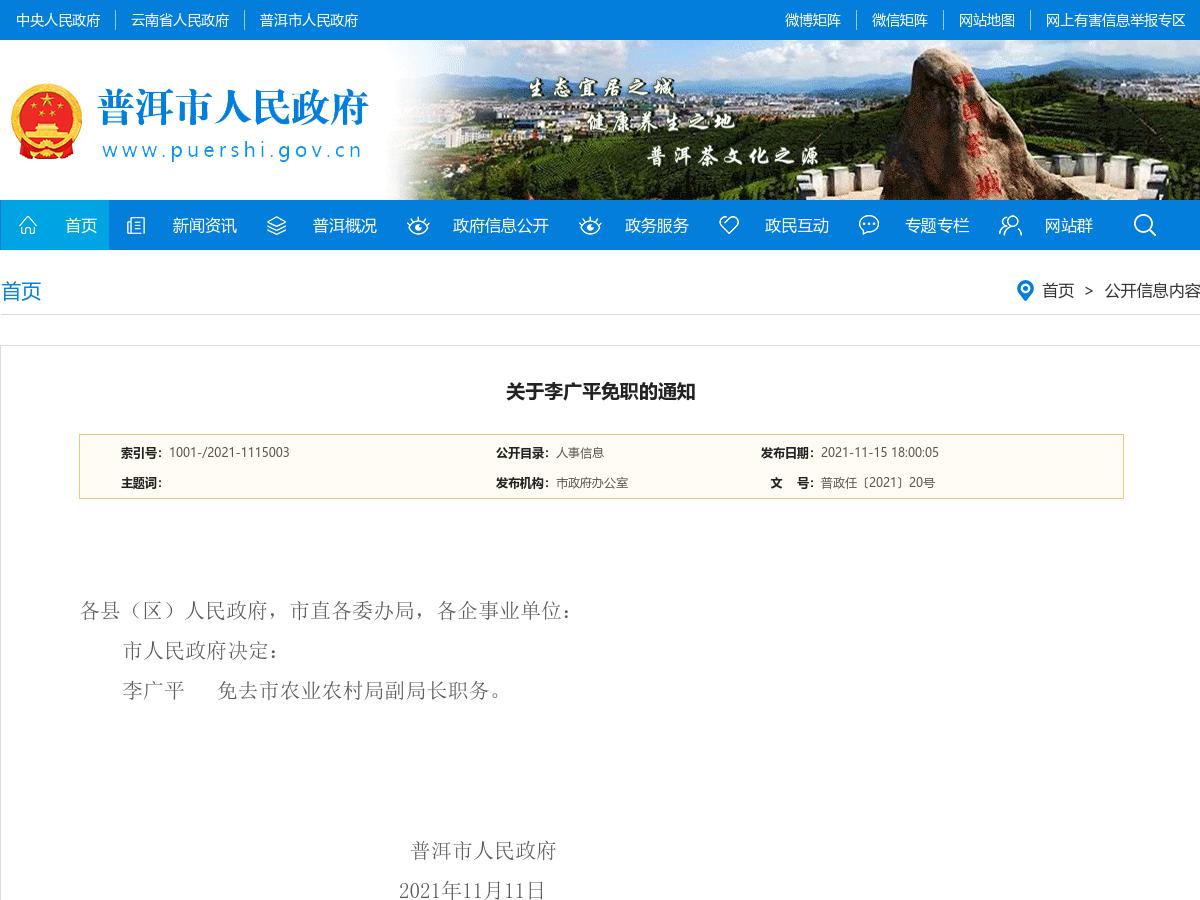Select document number 普政任〔2021〕20号
This screenshot has width=1200, height=900.
pos(878,483)
